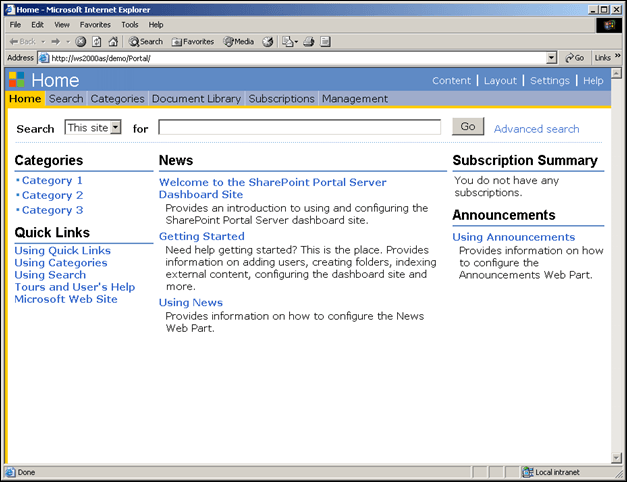Open the This site search scope dropdown

[115, 127]
